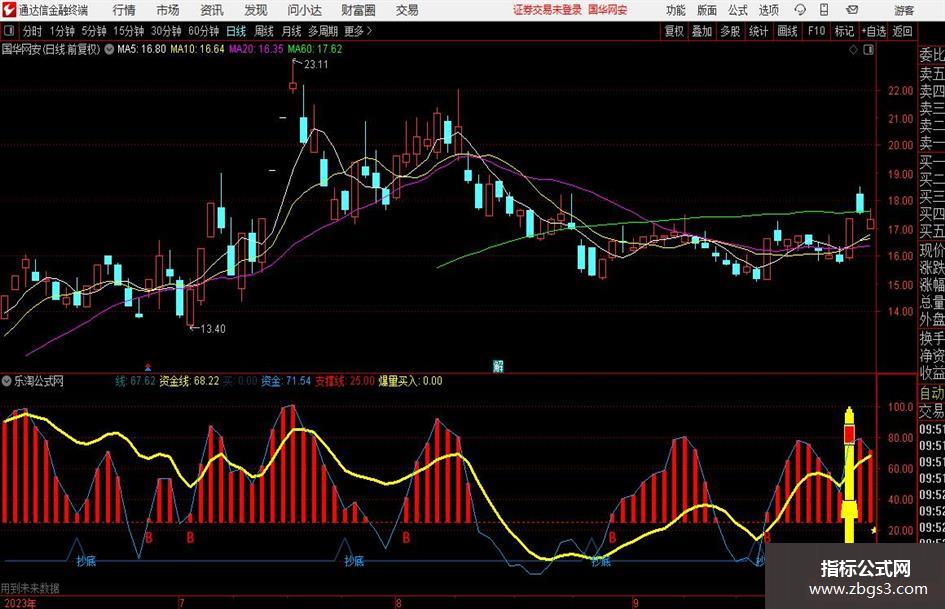Click the 统计 statistics toolbar button
945x609 pixels.
click(x=759, y=31)
